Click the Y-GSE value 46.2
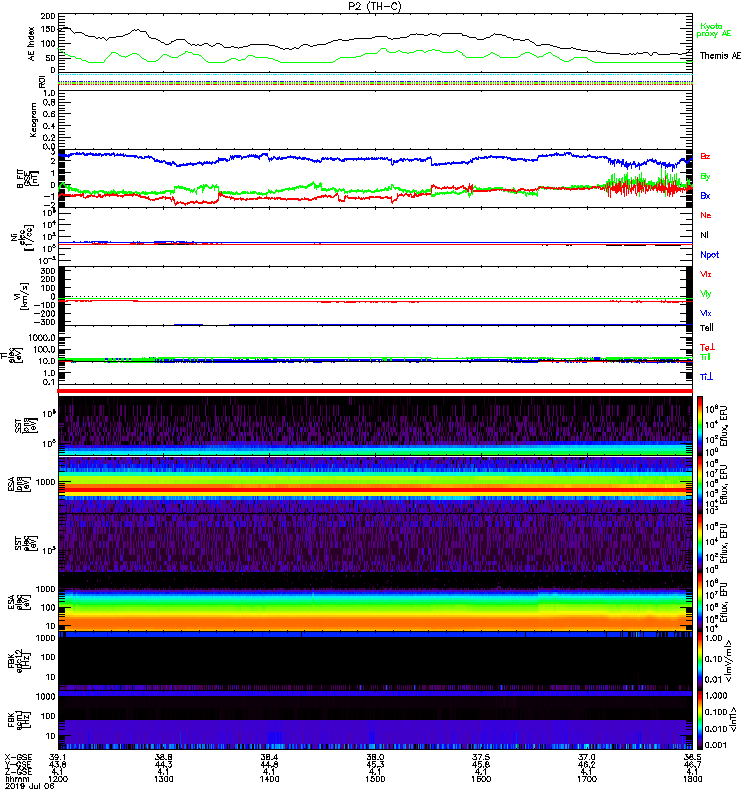 (x=587, y=765)
